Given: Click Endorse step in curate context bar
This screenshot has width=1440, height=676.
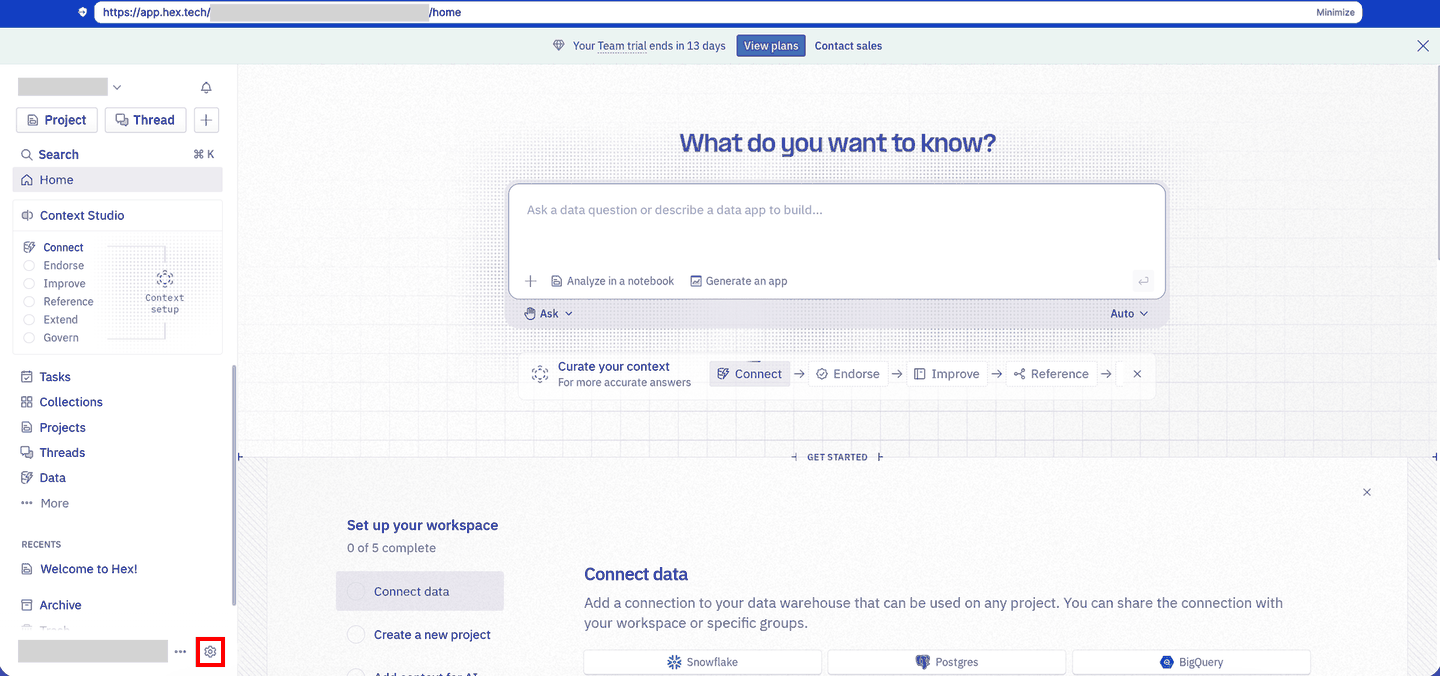Looking at the screenshot, I should point(848,374).
